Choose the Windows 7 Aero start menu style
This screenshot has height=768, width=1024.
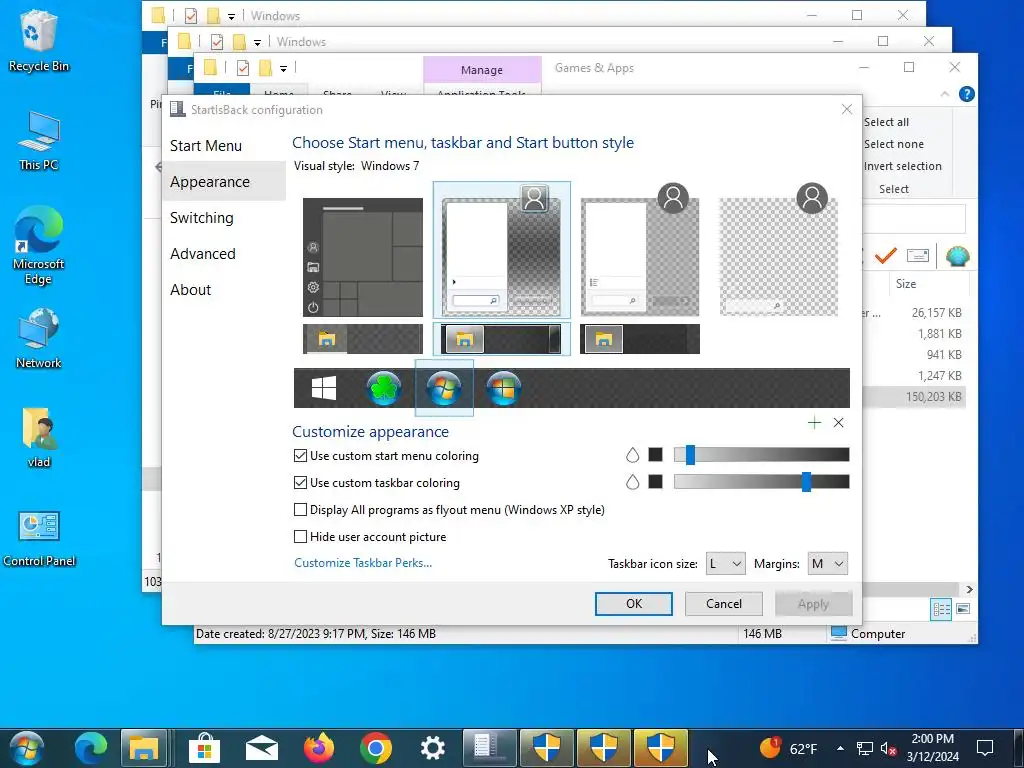(502, 250)
